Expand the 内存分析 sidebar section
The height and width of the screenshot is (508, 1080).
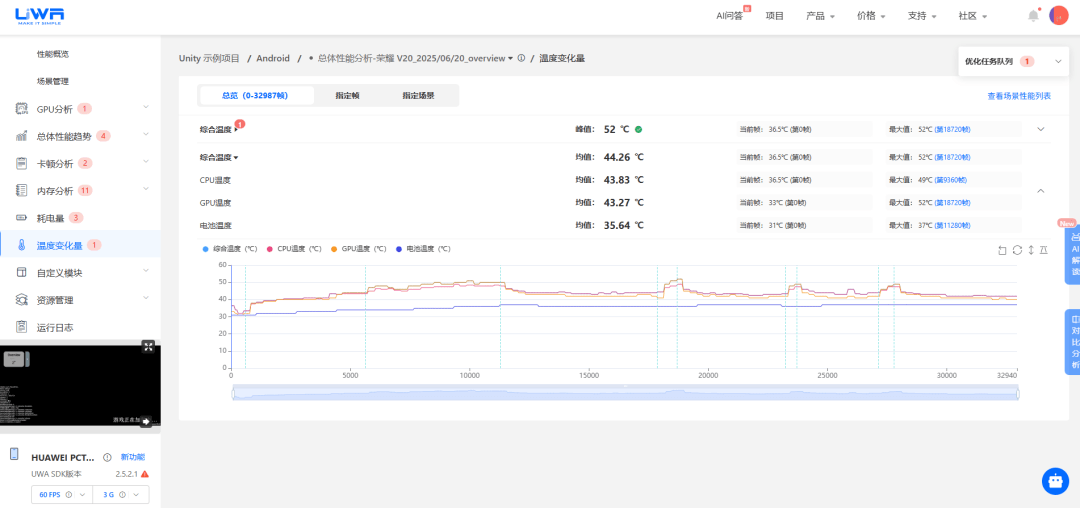click(146, 189)
